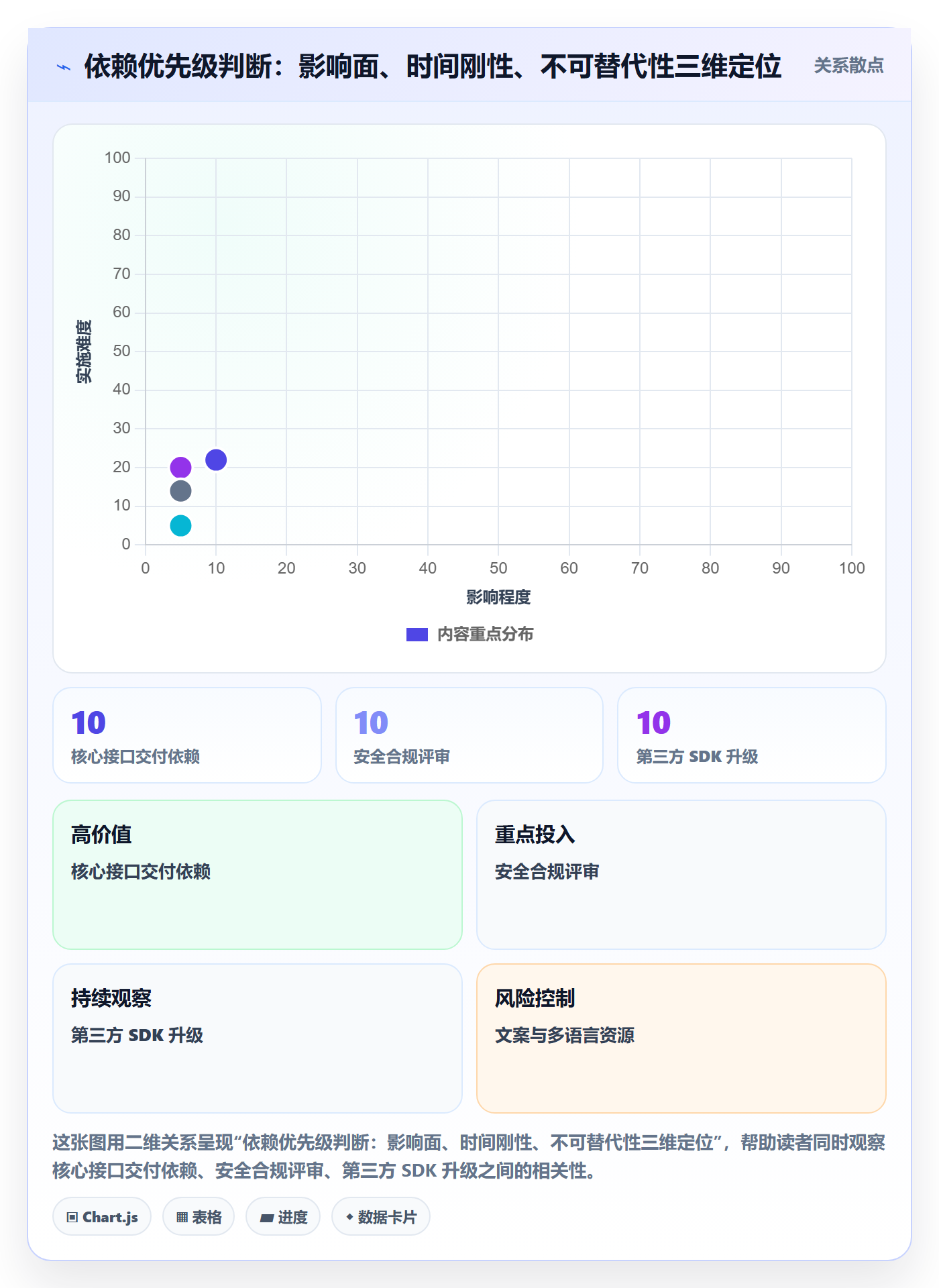Select the 重点投入 quadrant card

click(x=681, y=875)
